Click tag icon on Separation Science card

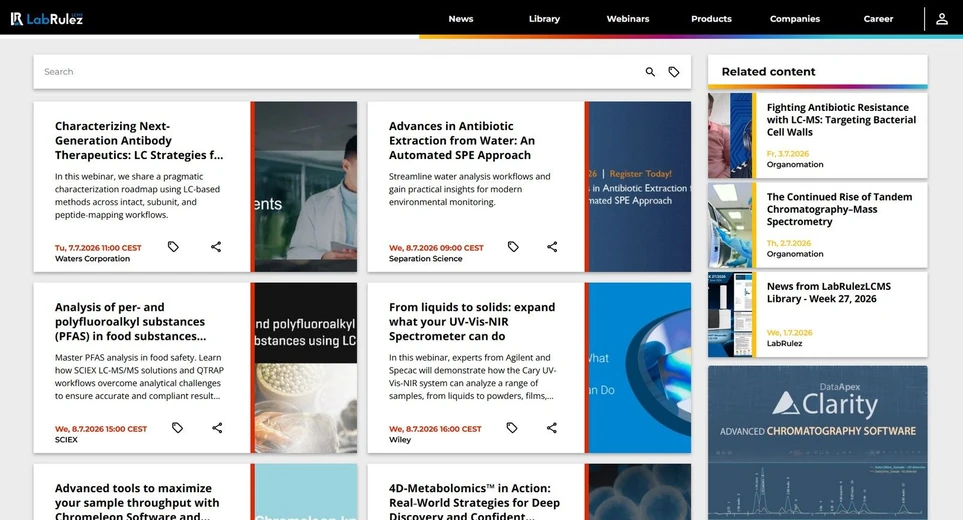click(513, 247)
